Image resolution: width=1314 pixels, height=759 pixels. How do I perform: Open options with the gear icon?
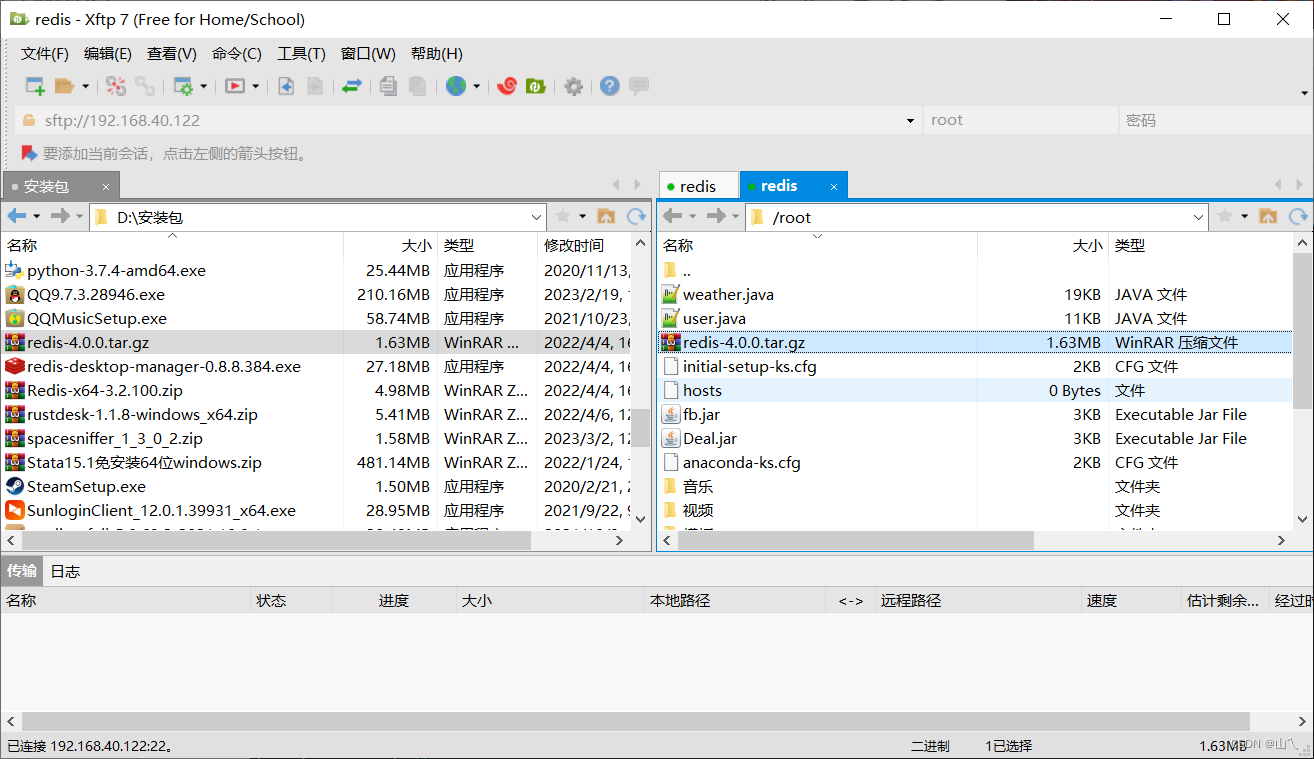pyautogui.click(x=573, y=86)
